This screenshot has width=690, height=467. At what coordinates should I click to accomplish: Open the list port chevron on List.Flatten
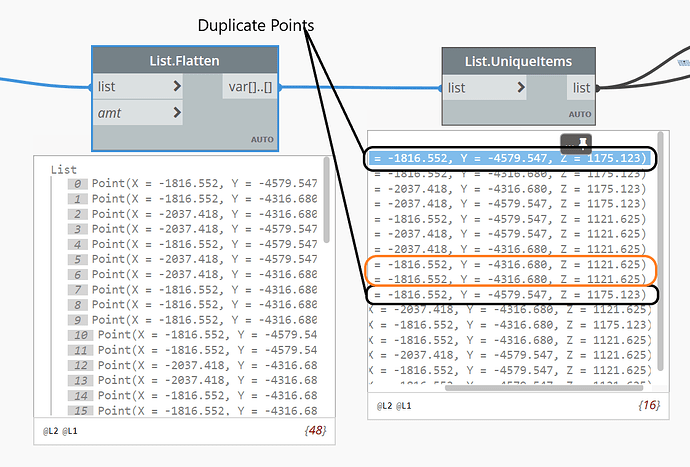(177, 86)
